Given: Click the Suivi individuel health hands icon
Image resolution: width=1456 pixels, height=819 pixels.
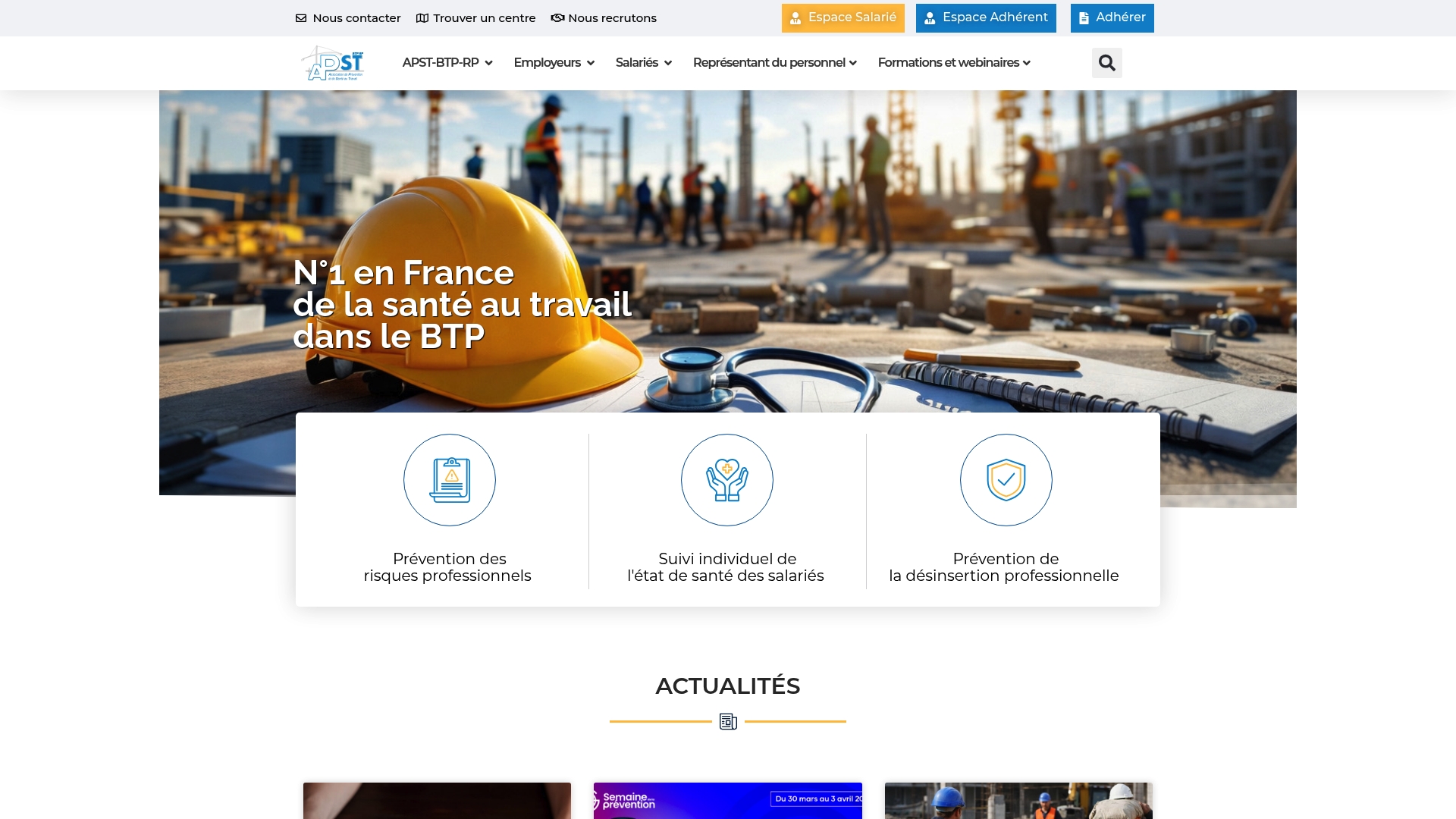Looking at the screenshot, I should pyautogui.click(x=727, y=479).
